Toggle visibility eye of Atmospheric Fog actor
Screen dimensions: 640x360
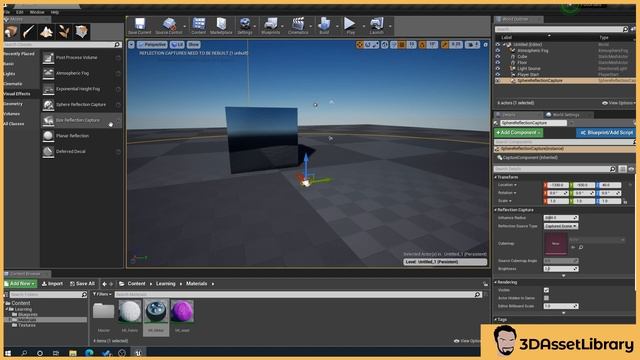[498, 51]
